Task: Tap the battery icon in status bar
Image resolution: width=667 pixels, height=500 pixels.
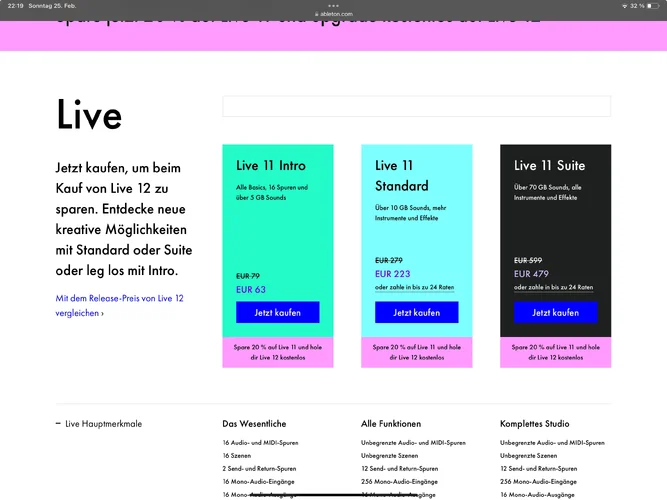Action: [653, 6]
